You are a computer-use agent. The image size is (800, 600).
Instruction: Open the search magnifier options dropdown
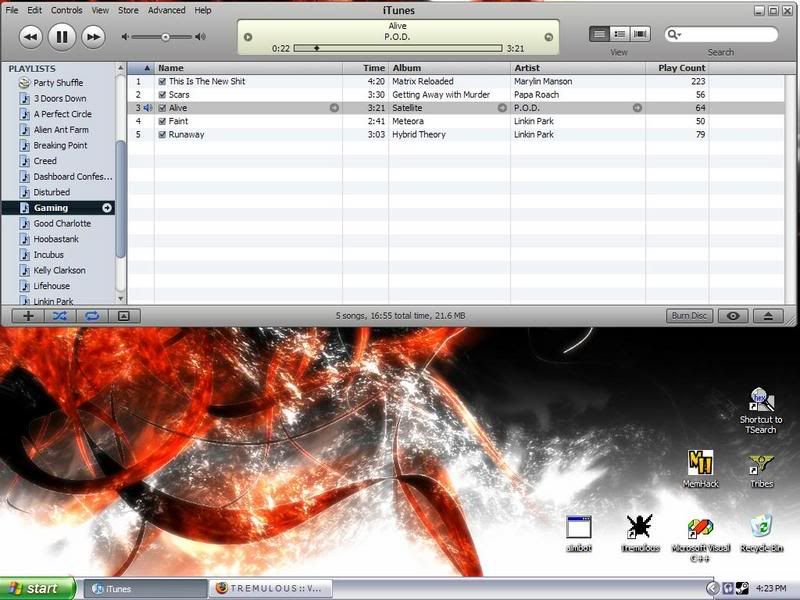674,34
